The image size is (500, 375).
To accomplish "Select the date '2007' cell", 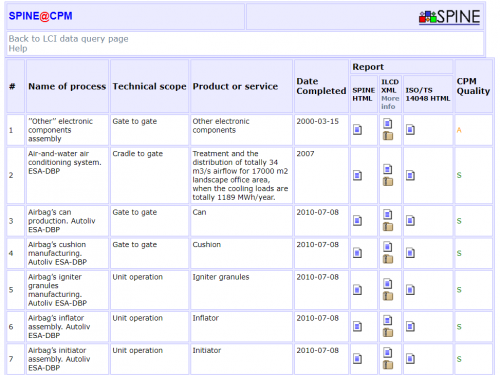I will pos(321,175).
